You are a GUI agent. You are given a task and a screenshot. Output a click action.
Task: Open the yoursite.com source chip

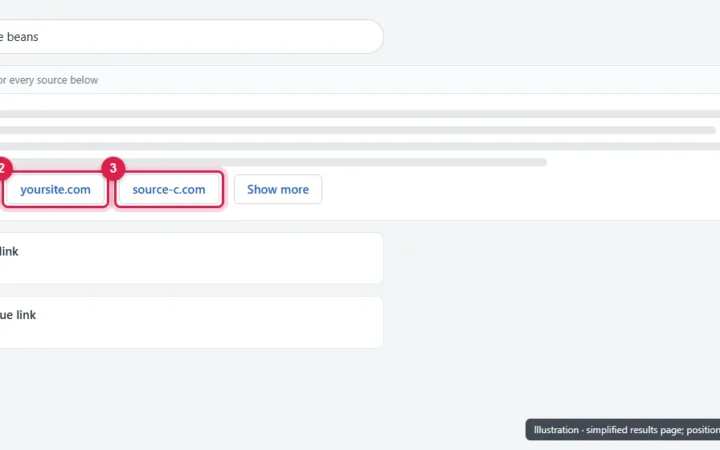pyautogui.click(x=56, y=189)
